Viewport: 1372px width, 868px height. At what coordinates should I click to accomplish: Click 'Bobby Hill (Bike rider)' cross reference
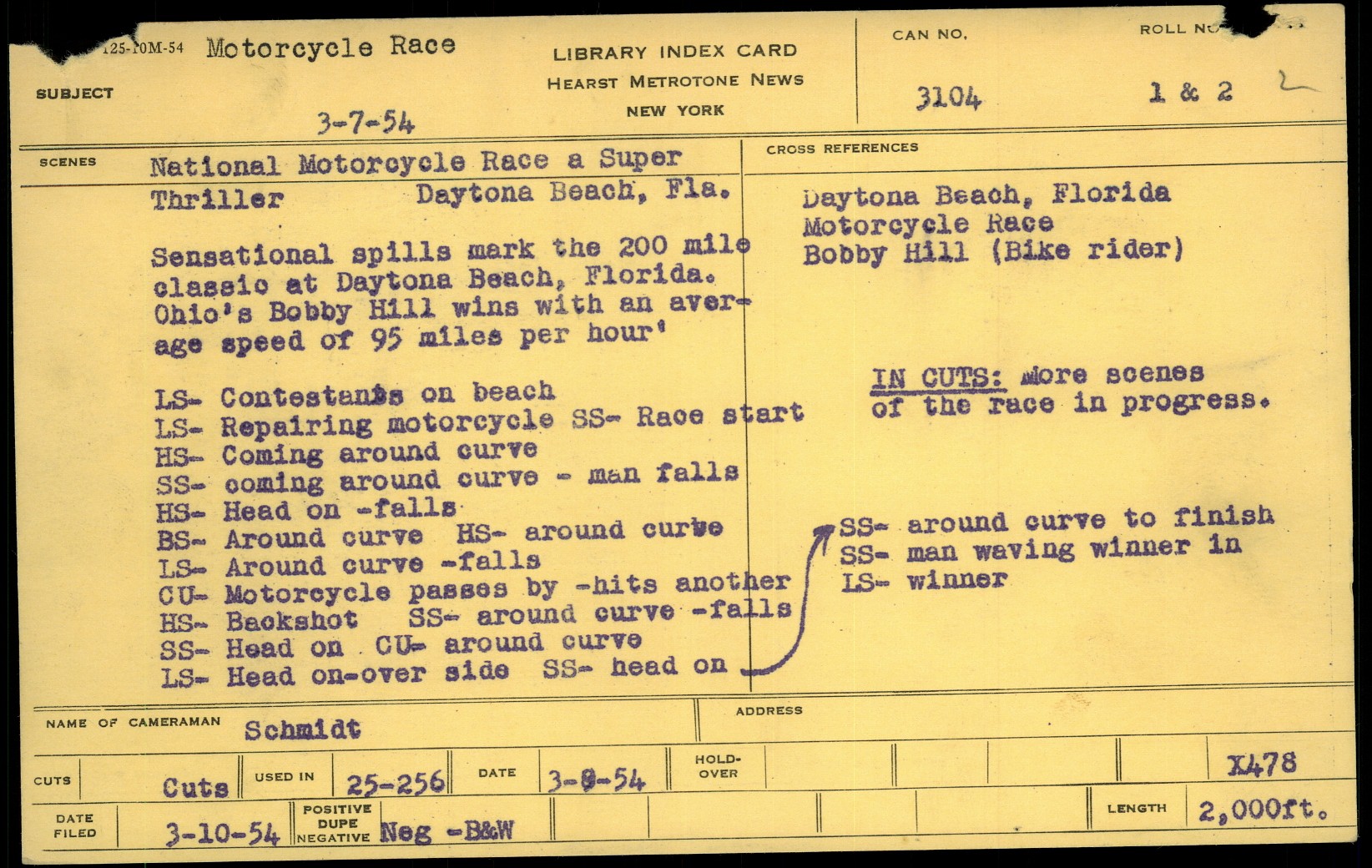point(992,251)
